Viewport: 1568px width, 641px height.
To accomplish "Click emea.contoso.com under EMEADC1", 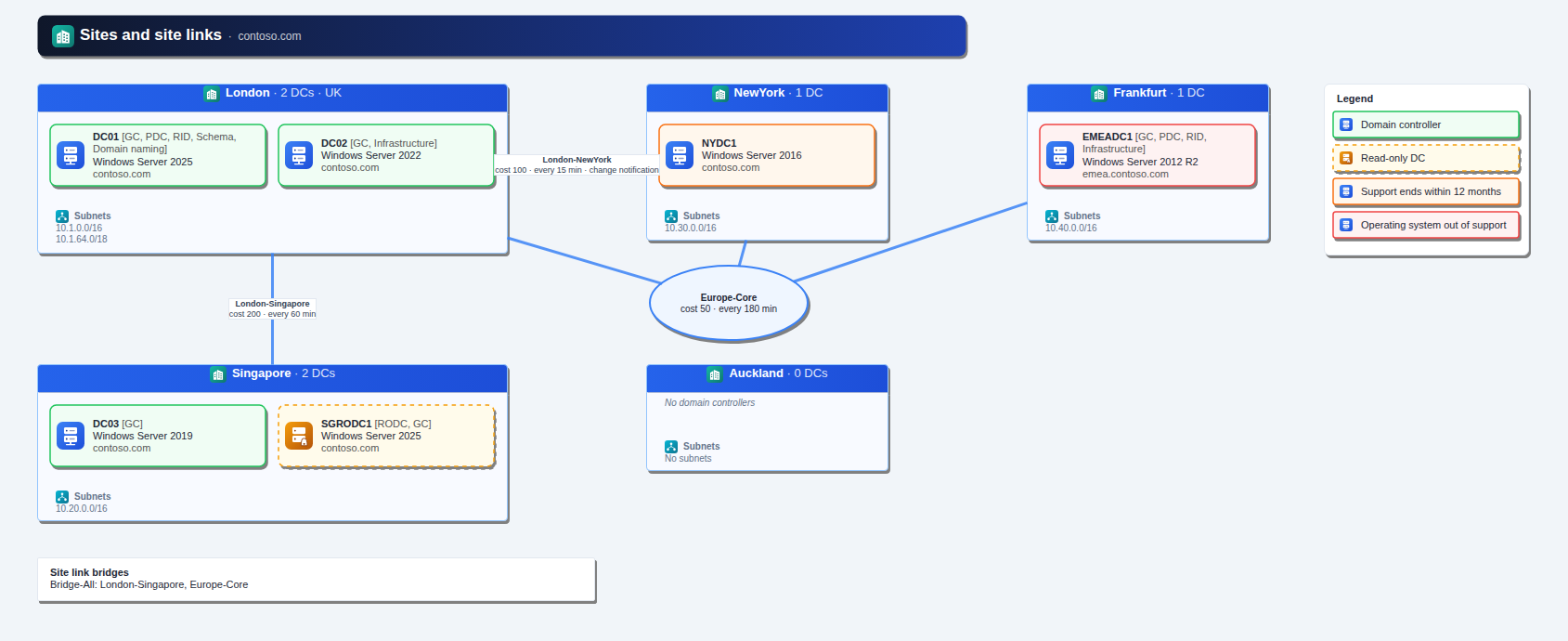I will (x=1125, y=175).
